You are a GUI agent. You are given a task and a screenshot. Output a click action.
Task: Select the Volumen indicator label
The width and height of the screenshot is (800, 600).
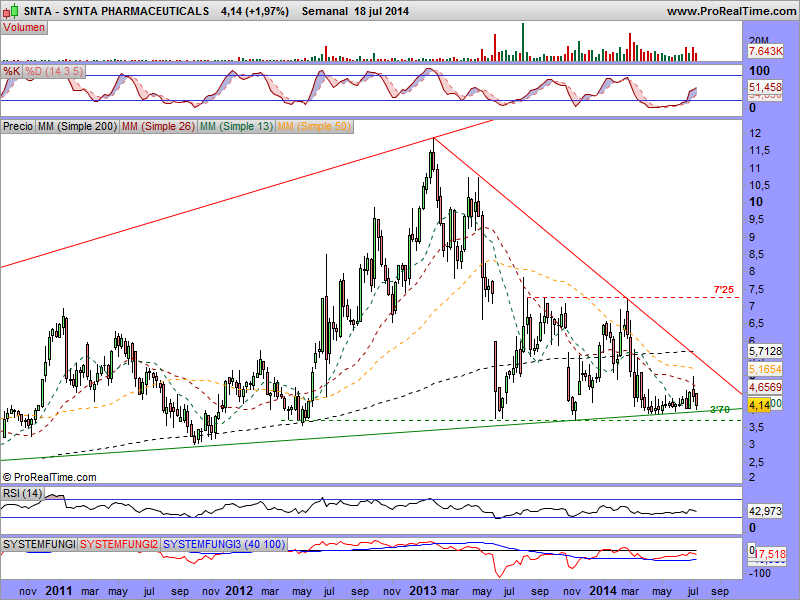[x=24, y=28]
